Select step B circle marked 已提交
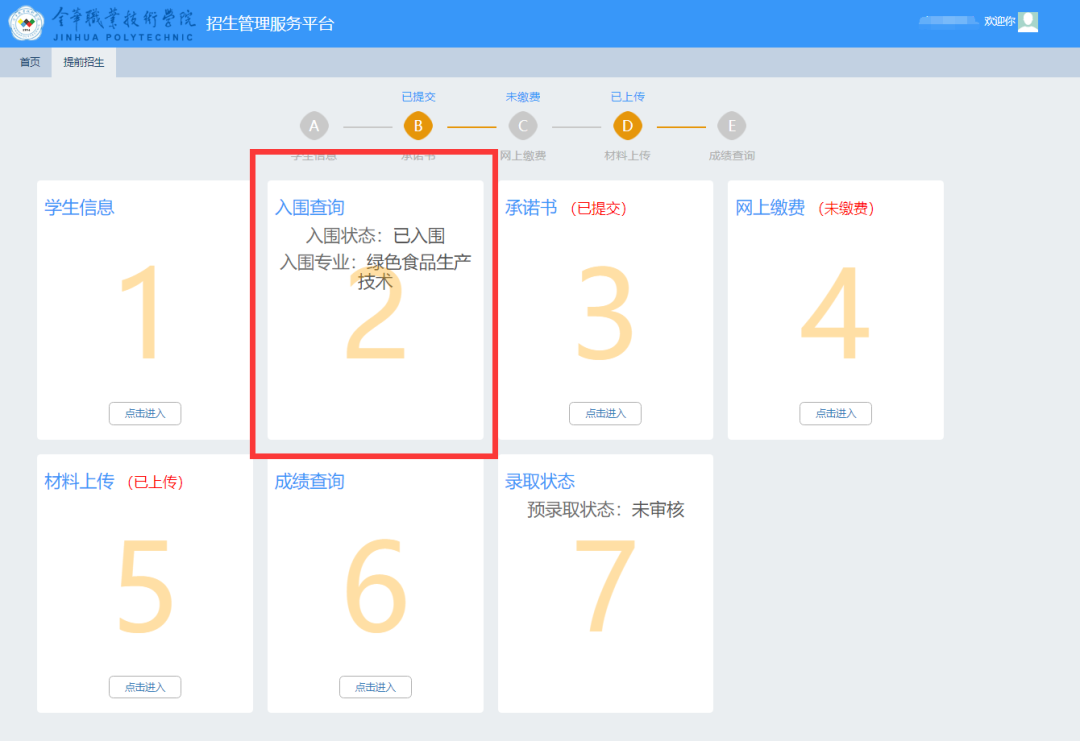Image resolution: width=1080 pixels, height=741 pixels. pos(418,126)
